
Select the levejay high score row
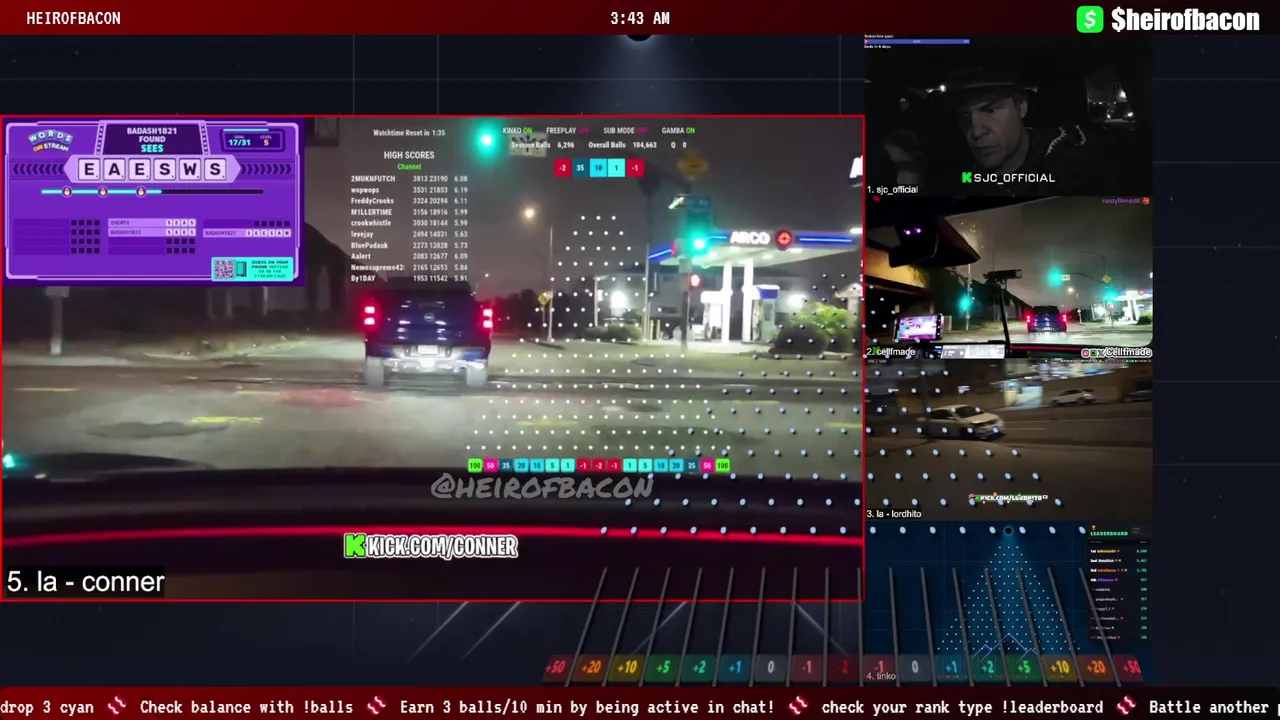coord(409,234)
